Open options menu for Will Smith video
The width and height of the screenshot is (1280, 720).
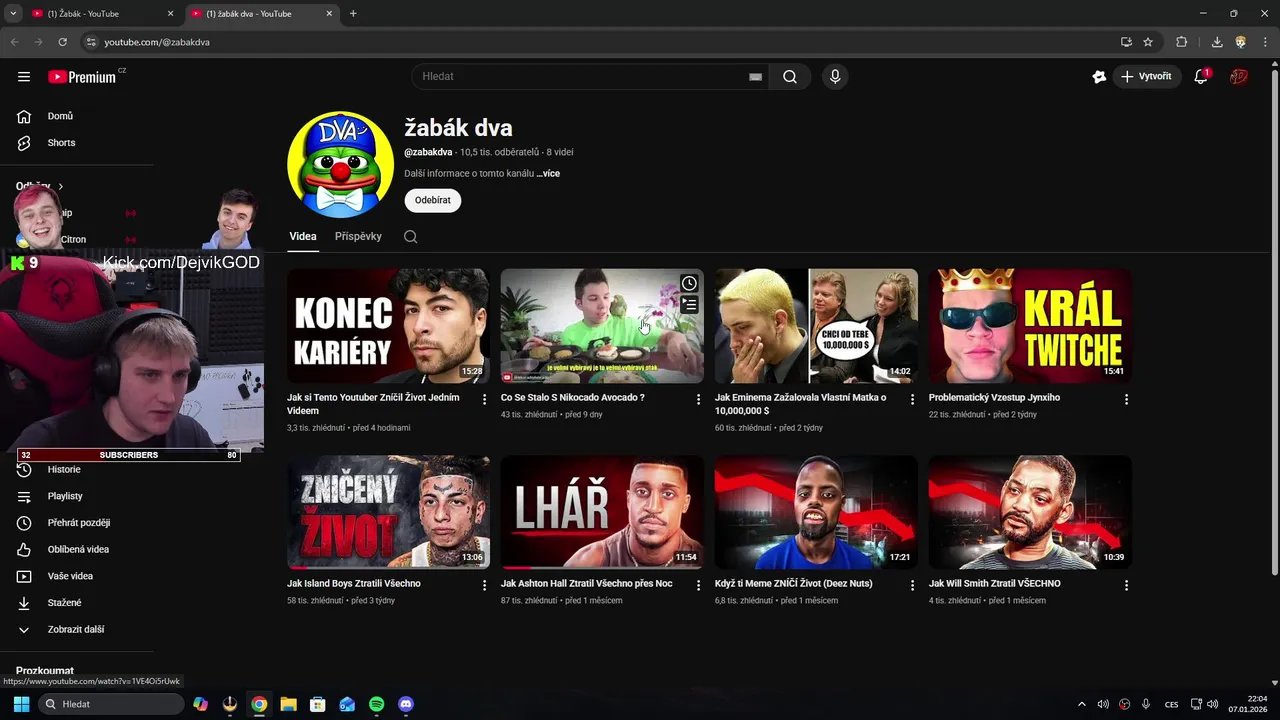pos(1126,585)
